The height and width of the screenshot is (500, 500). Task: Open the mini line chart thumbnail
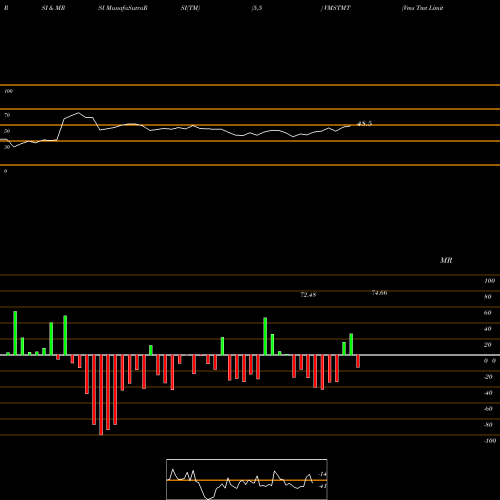pyautogui.click(x=247, y=479)
